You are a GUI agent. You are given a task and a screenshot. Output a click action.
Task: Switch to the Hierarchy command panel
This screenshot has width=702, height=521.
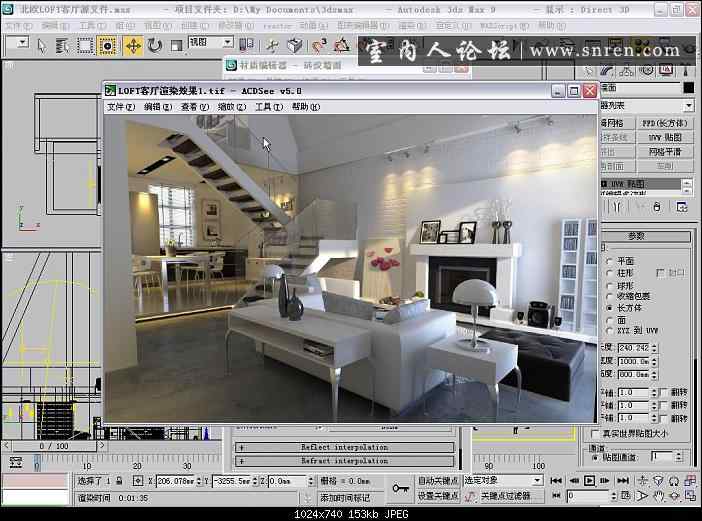click(x=627, y=71)
